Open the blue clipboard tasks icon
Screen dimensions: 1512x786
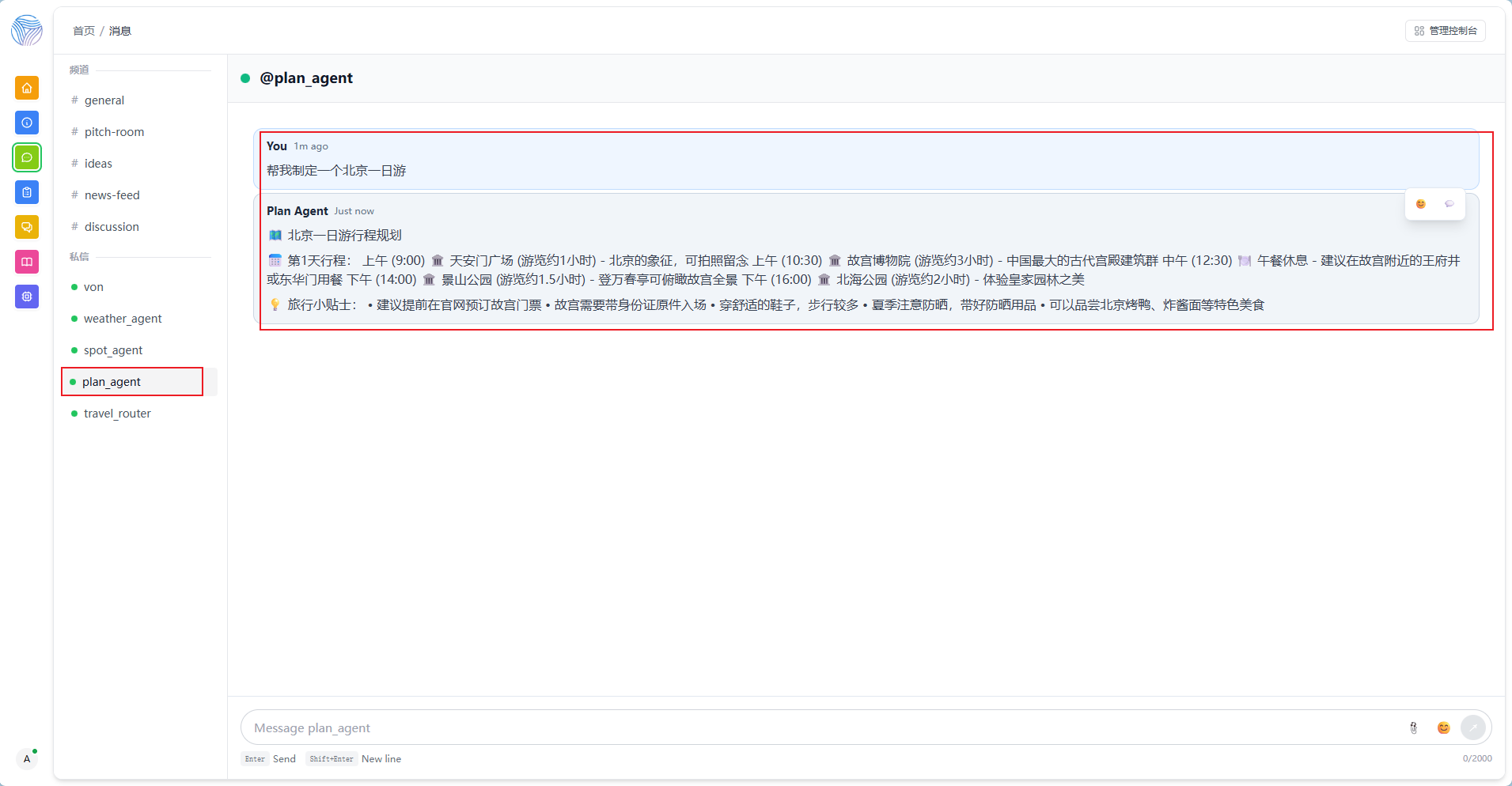click(27, 192)
